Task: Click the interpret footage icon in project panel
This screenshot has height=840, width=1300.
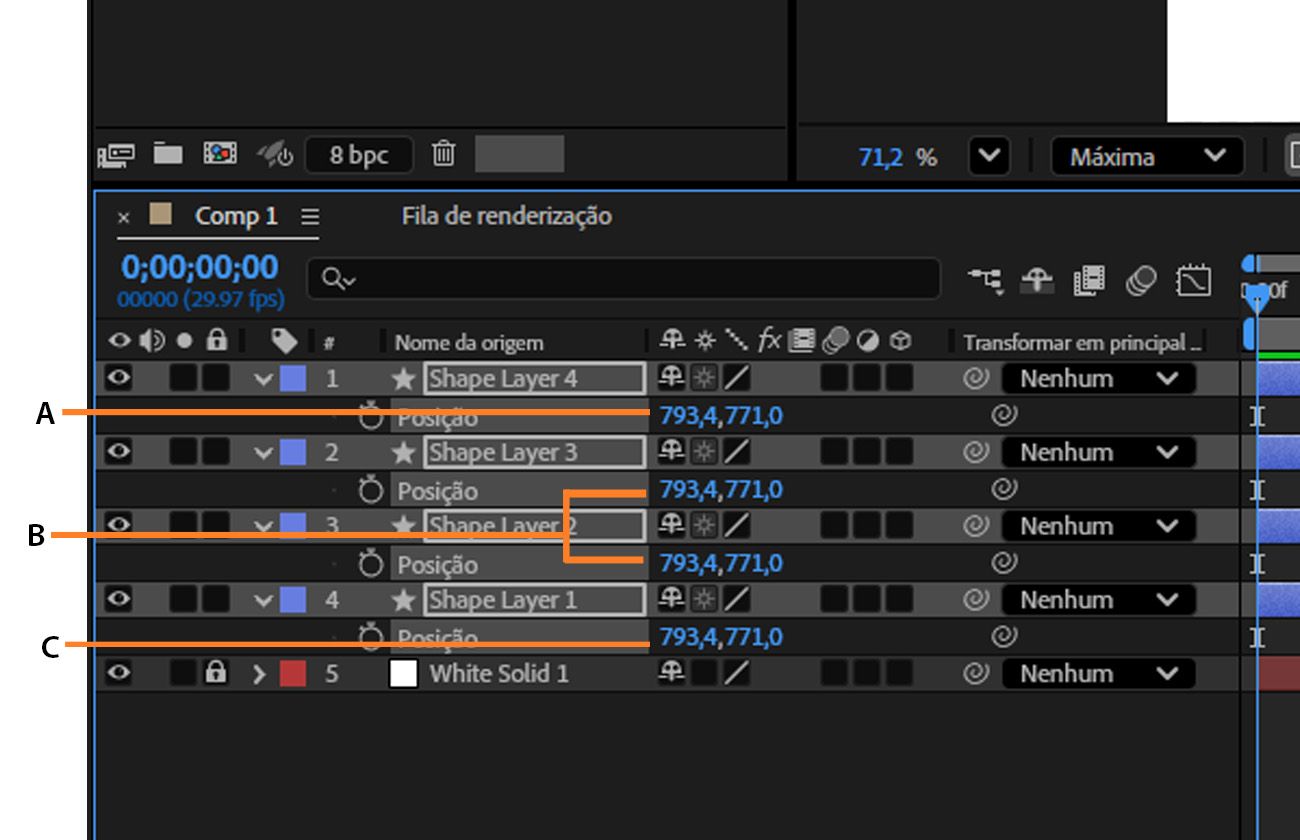Action: click(x=116, y=155)
